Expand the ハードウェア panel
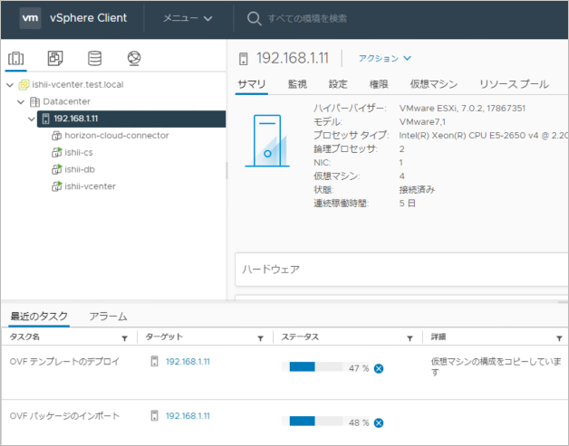Screen dimensions: 569x446 (x=402, y=270)
